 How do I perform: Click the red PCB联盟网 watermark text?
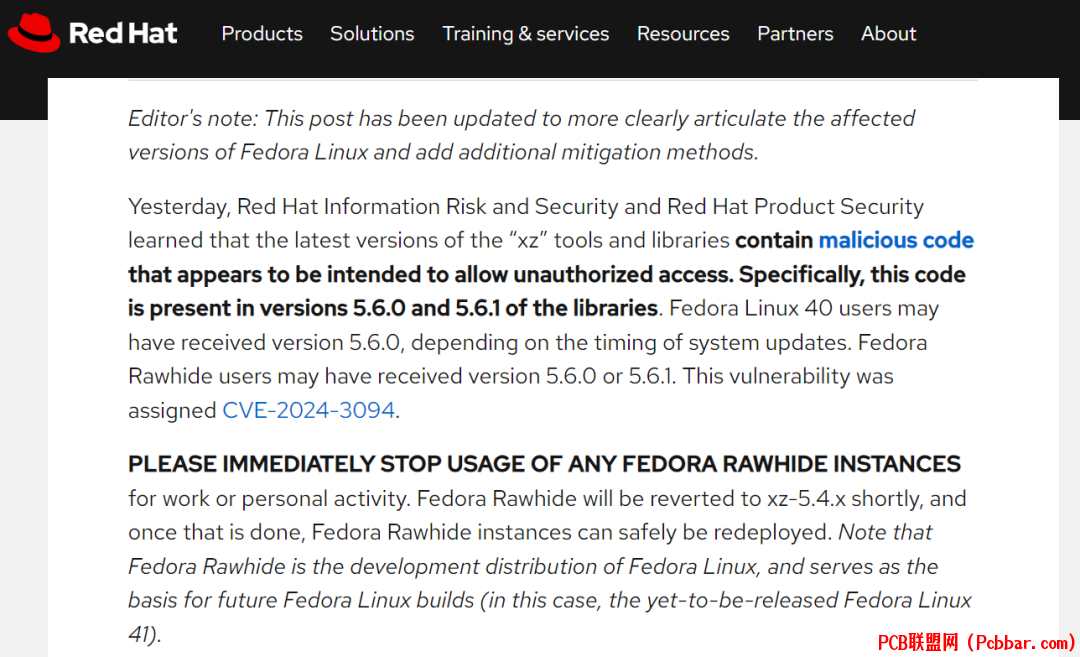(x=976, y=643)
